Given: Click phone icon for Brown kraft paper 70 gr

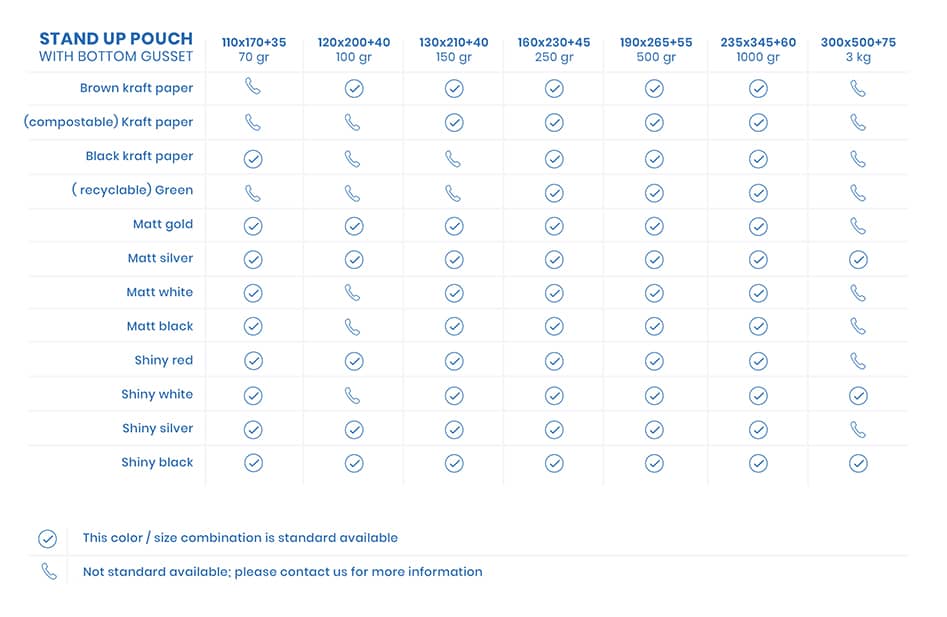Looking at the screenshot, I should tap(253, 88).
